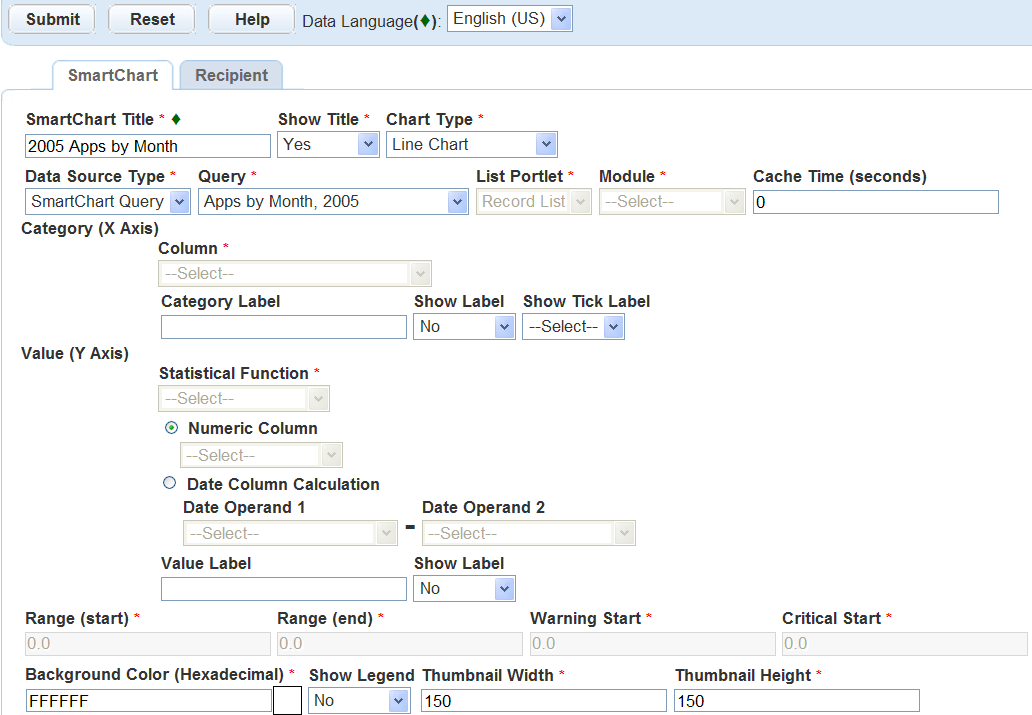1032x715 pixels.
Task: Click the SmartChart Title text field
Action: [x=148, y=146]
